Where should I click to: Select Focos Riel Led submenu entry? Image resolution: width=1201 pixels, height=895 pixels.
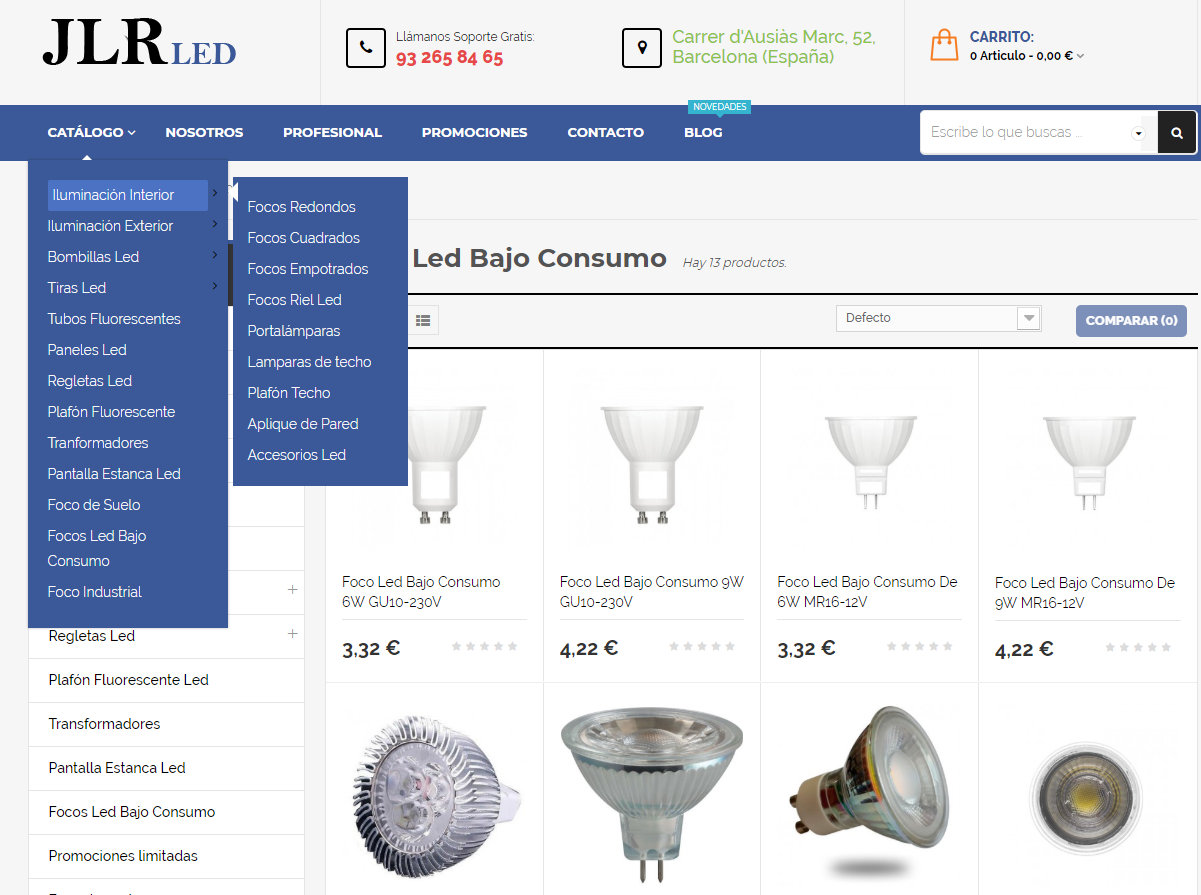(x=294, y=300)
